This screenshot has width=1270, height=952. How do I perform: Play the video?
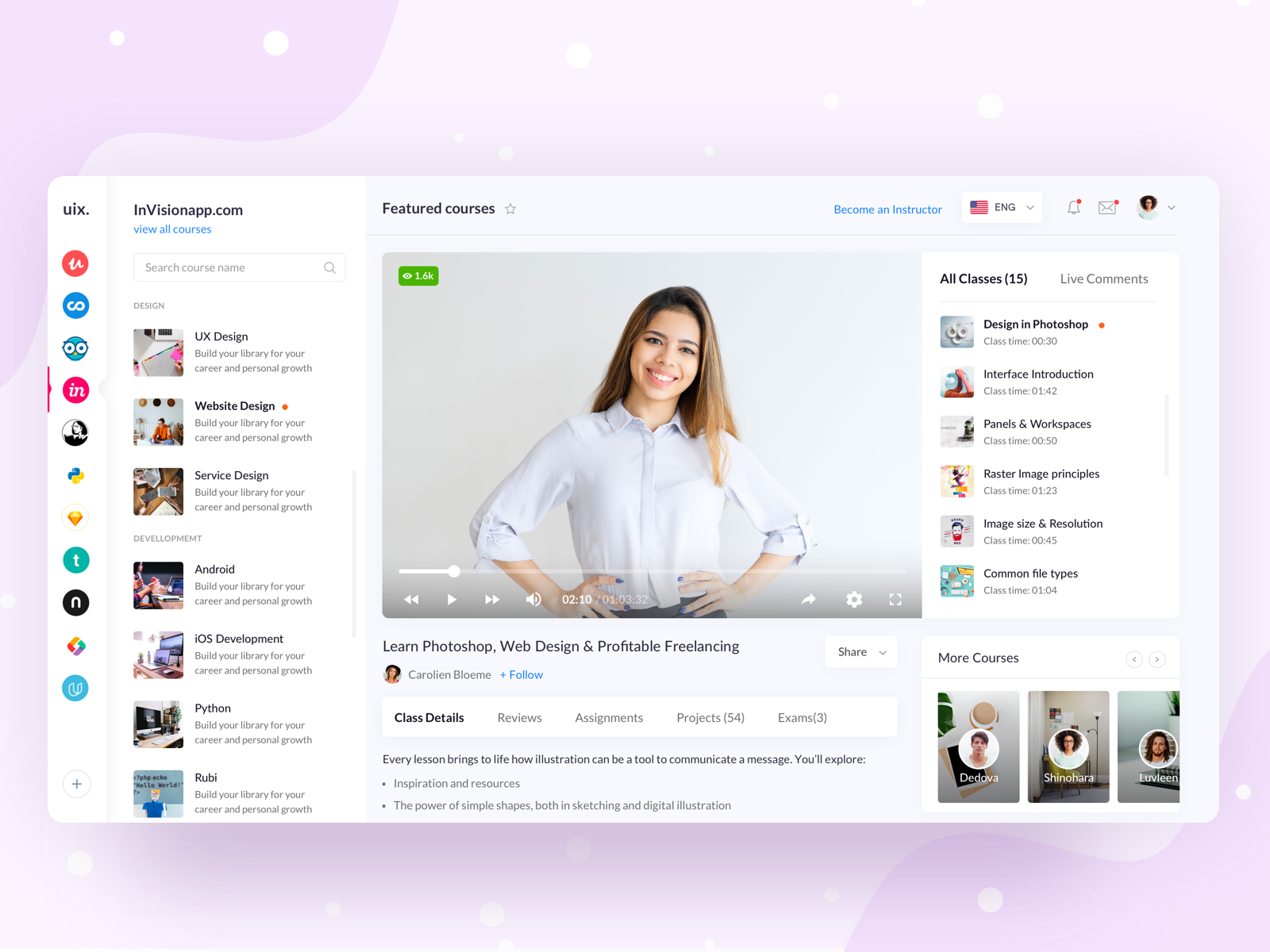pyautogui.click(x=452, y=599)
